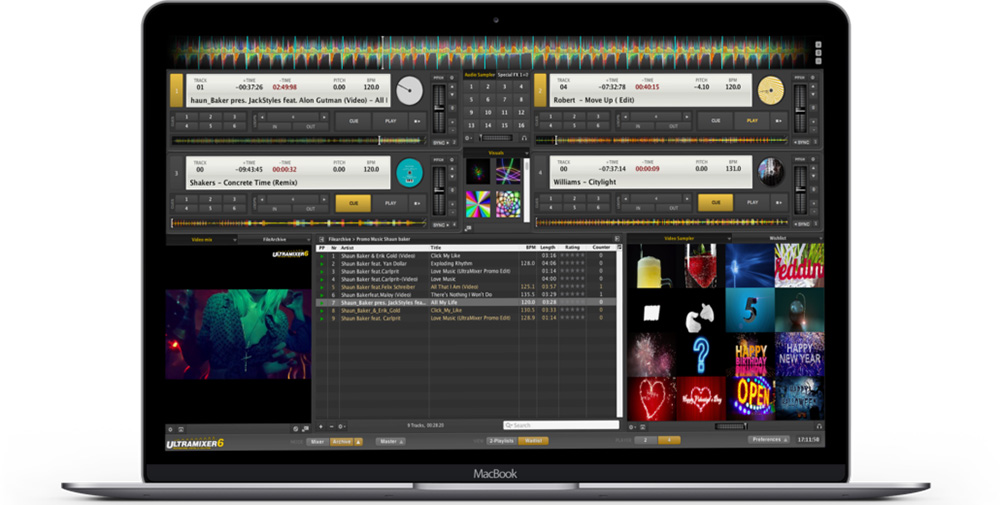Select the Video mix tab
The image size is (1000, 505).
point(202,240)
